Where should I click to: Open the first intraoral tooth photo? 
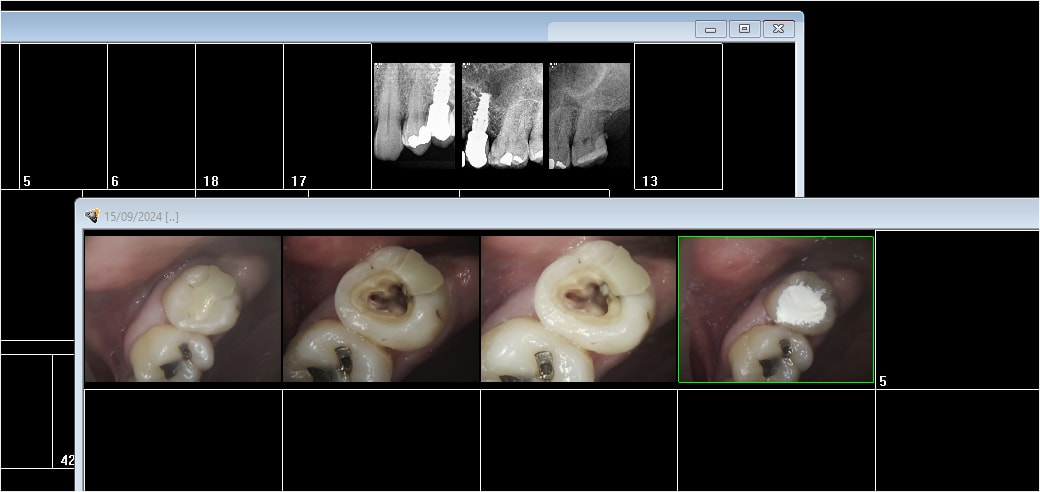[x=183, y=309]
